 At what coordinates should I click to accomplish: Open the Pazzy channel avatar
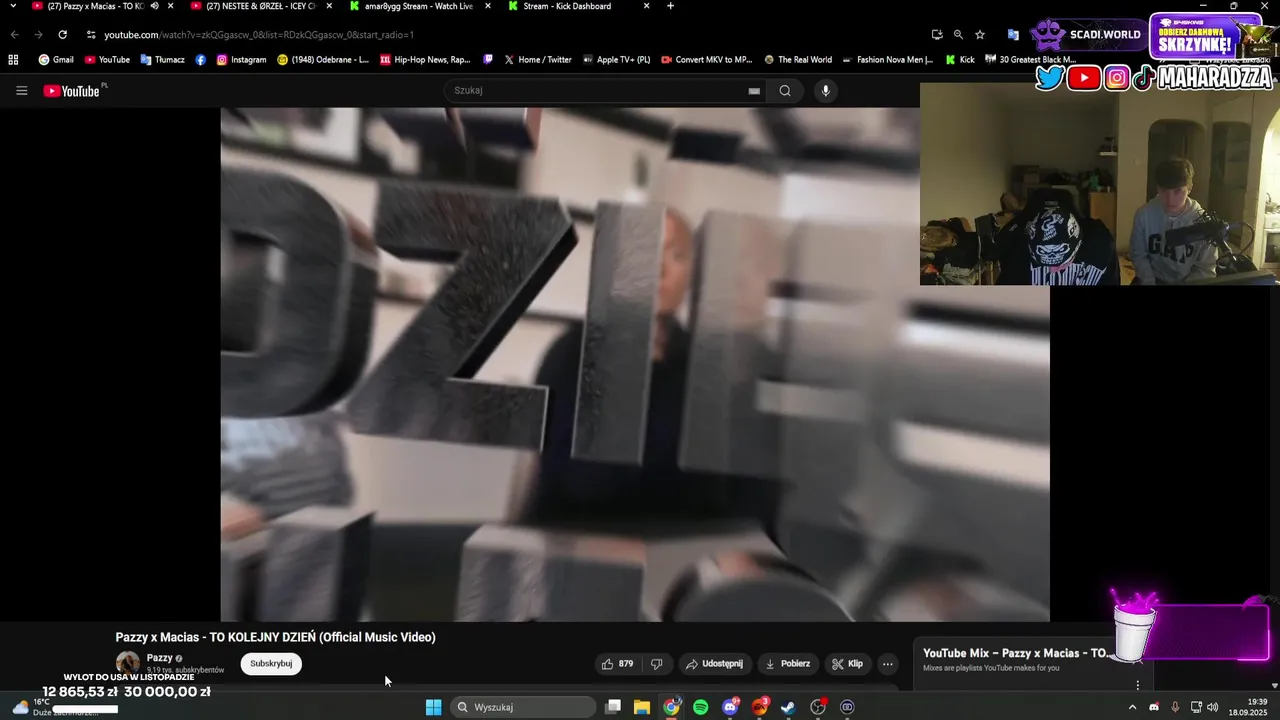tap(128, 663)
